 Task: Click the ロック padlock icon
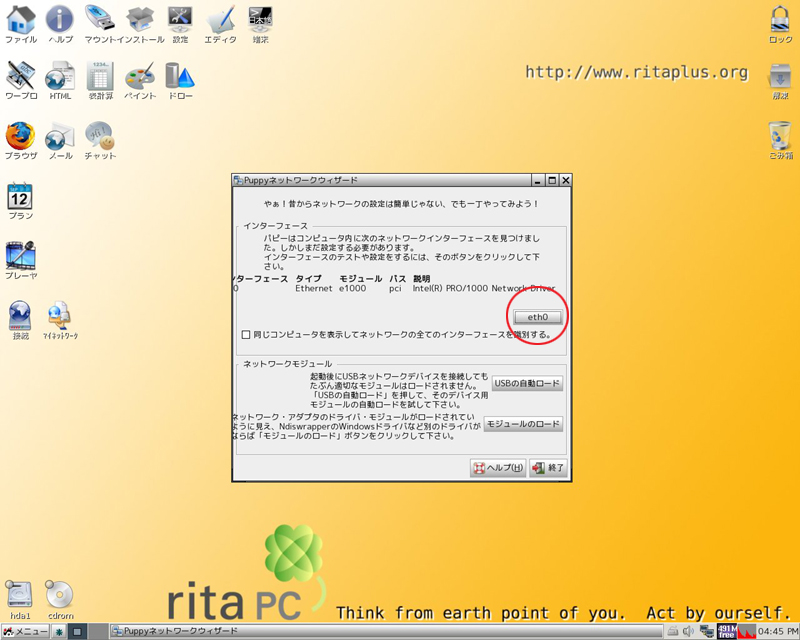780,20
